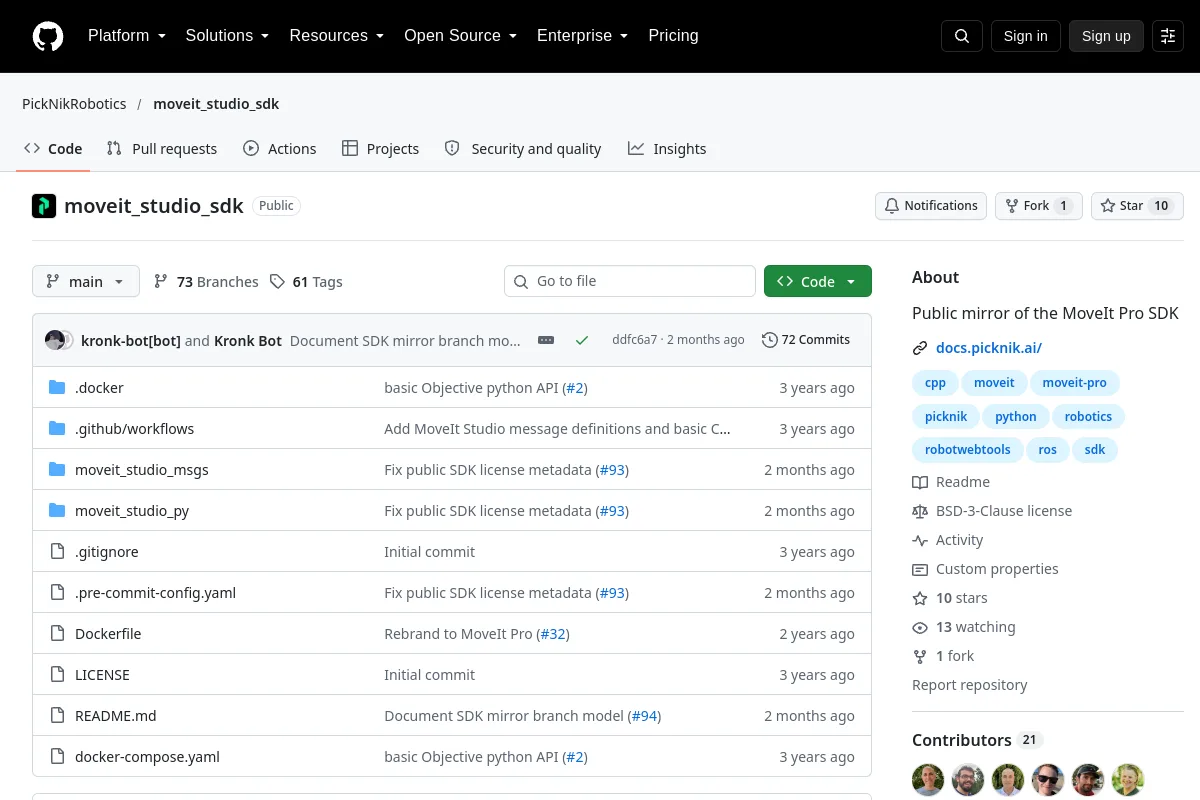Open the docs.picknik.ai link

[x=989, y=348]
